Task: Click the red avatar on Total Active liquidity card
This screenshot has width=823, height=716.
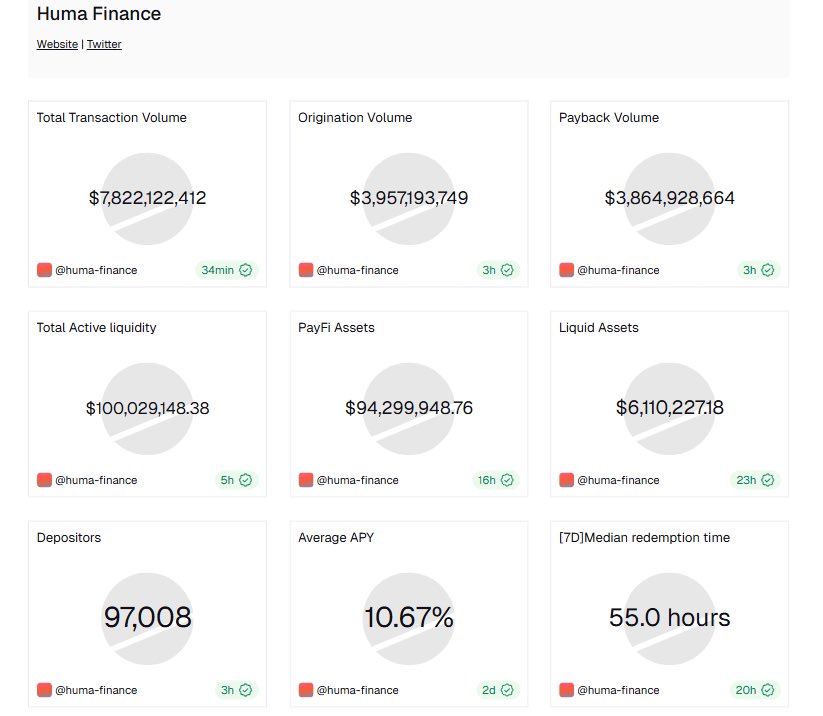Action: [x=44, y=480]
